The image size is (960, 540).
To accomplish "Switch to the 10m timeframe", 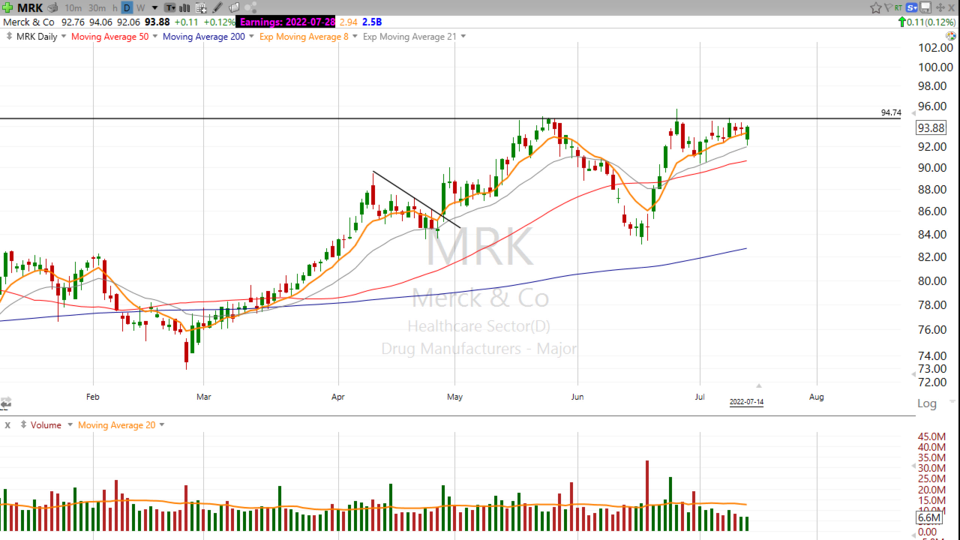I will point(73,8).
